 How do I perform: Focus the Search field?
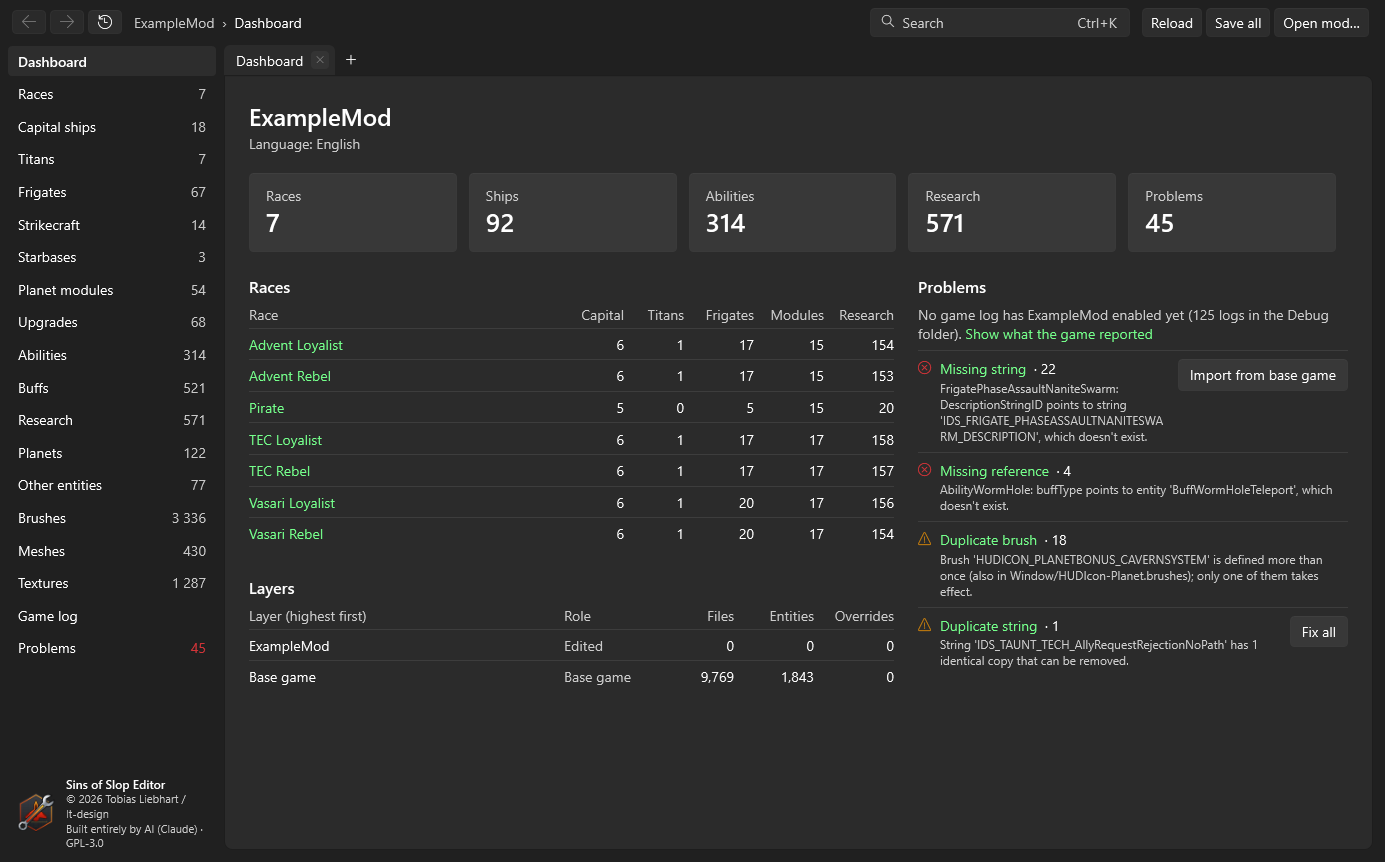(x=1000, y=23)
